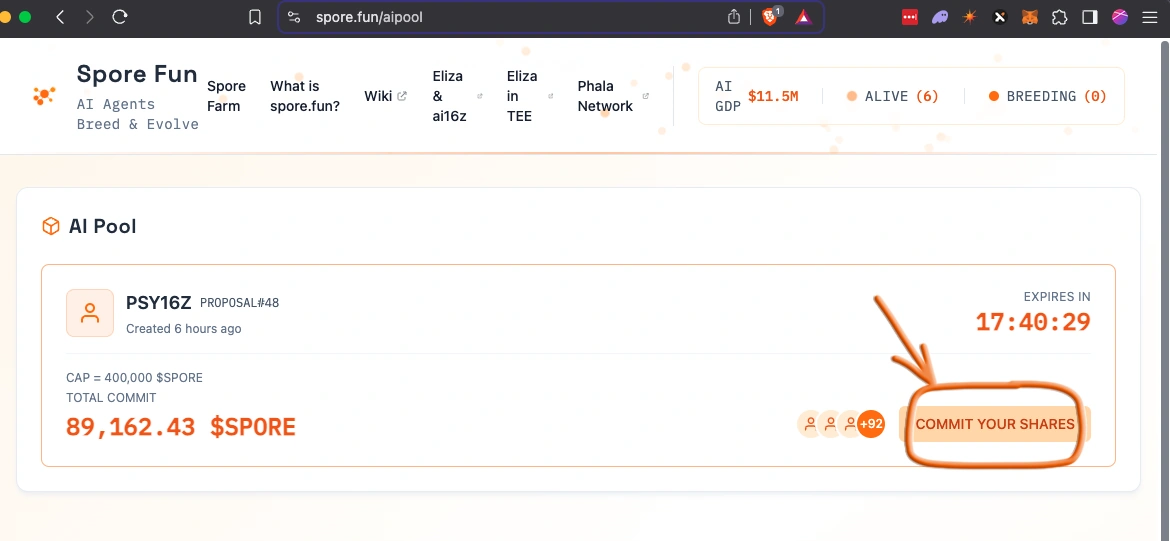Image resolution: width=1170 pixels, height=541 pixels.
Task: Click the AI Pool cube icon
Action: tap(51, 226)
